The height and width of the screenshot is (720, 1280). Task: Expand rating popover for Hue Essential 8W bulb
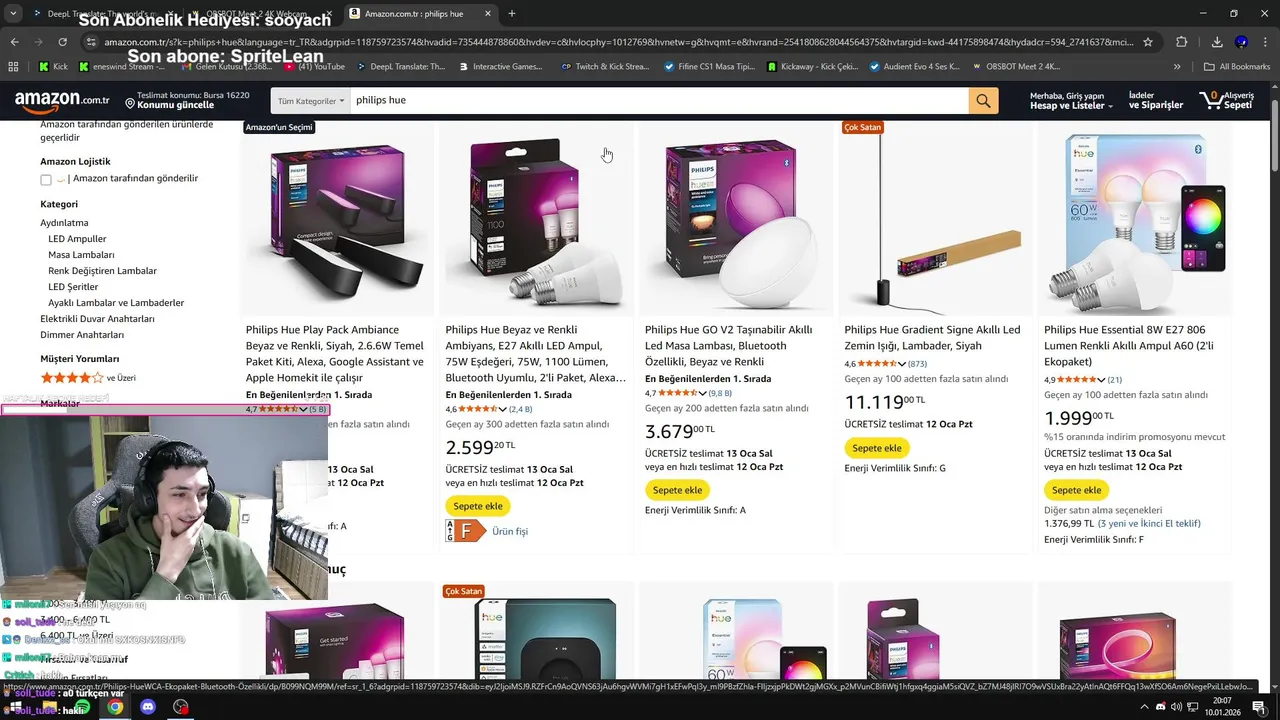[x=1101, y=380]
